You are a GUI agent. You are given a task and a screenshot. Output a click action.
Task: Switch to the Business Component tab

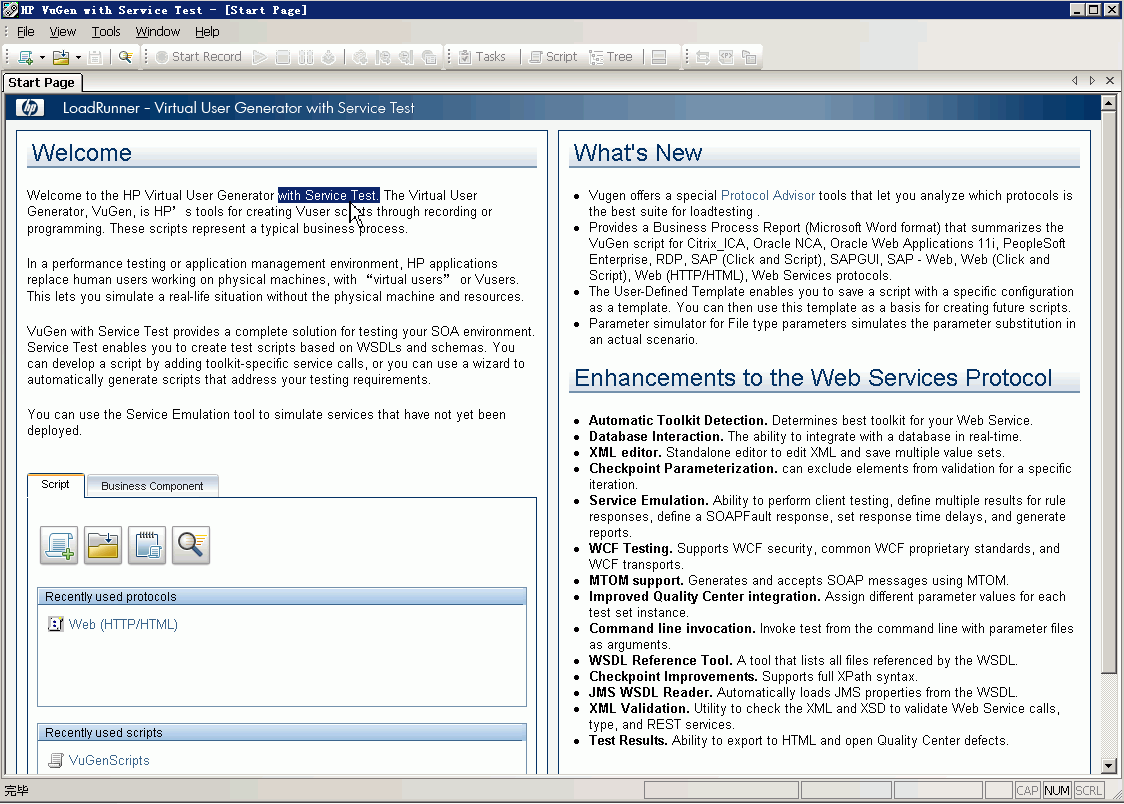(x=152, y=486)
